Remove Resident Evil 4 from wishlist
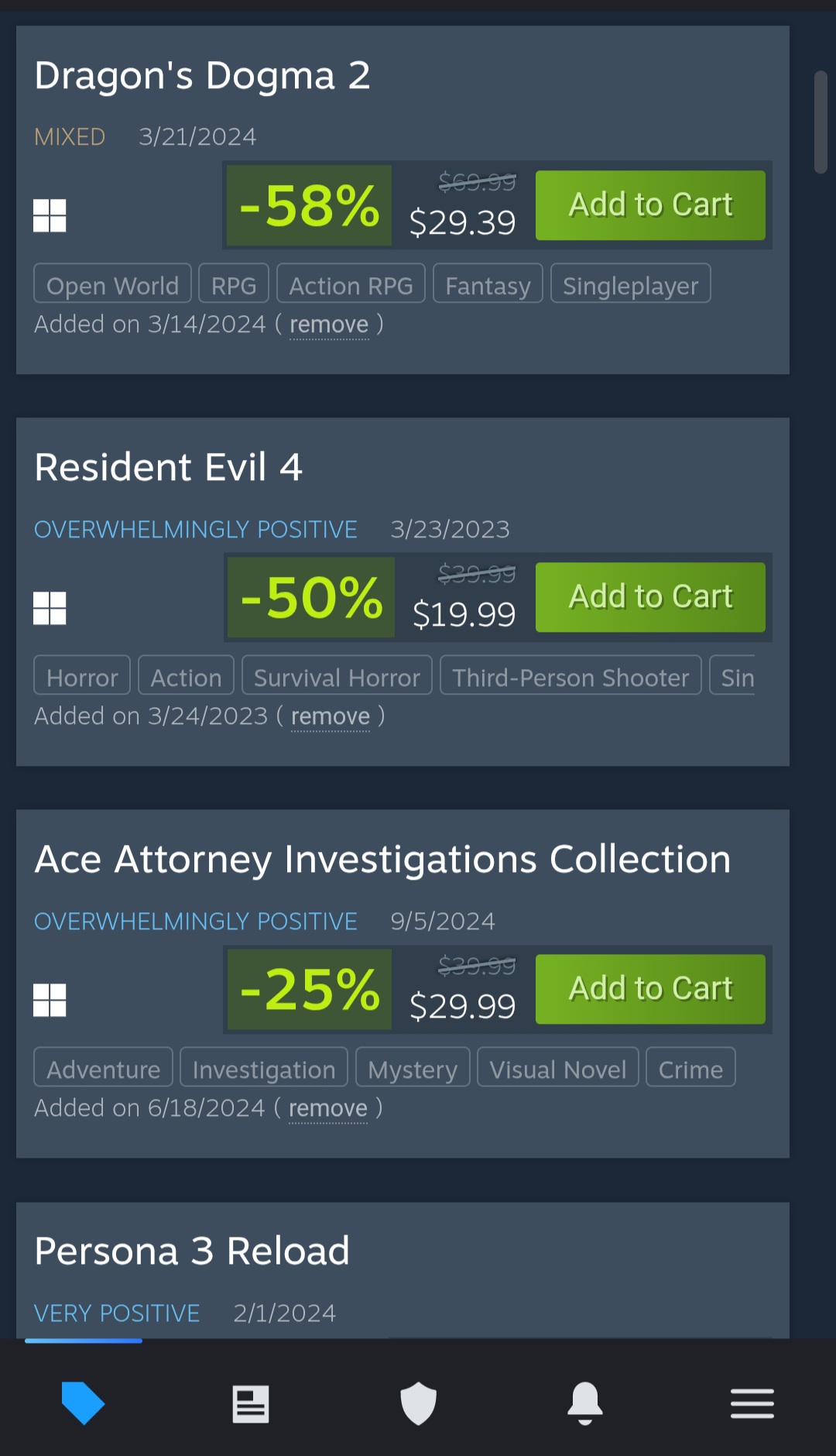 [331, 716]
